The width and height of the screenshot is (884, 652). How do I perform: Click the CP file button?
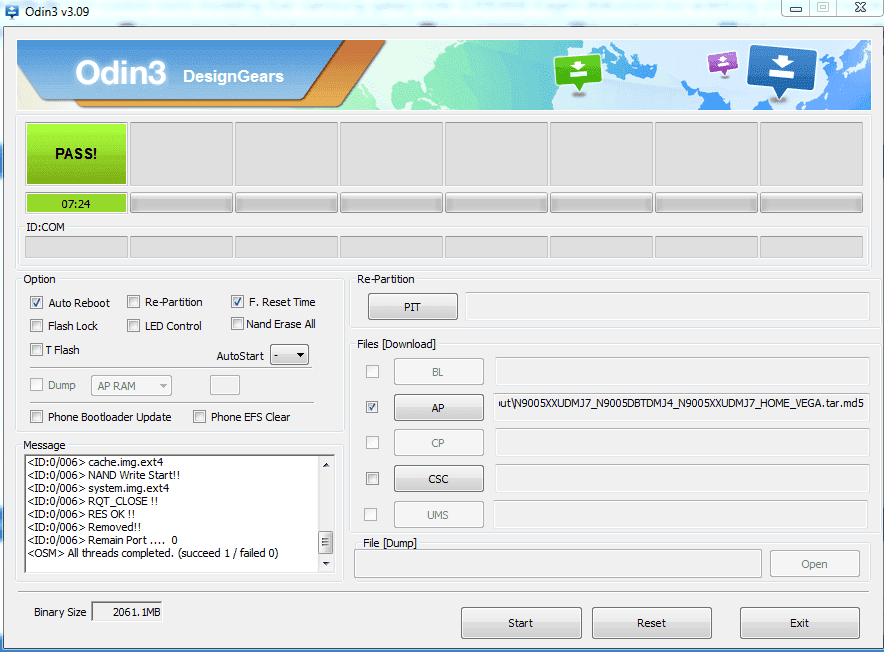click(x=439, y=443)
